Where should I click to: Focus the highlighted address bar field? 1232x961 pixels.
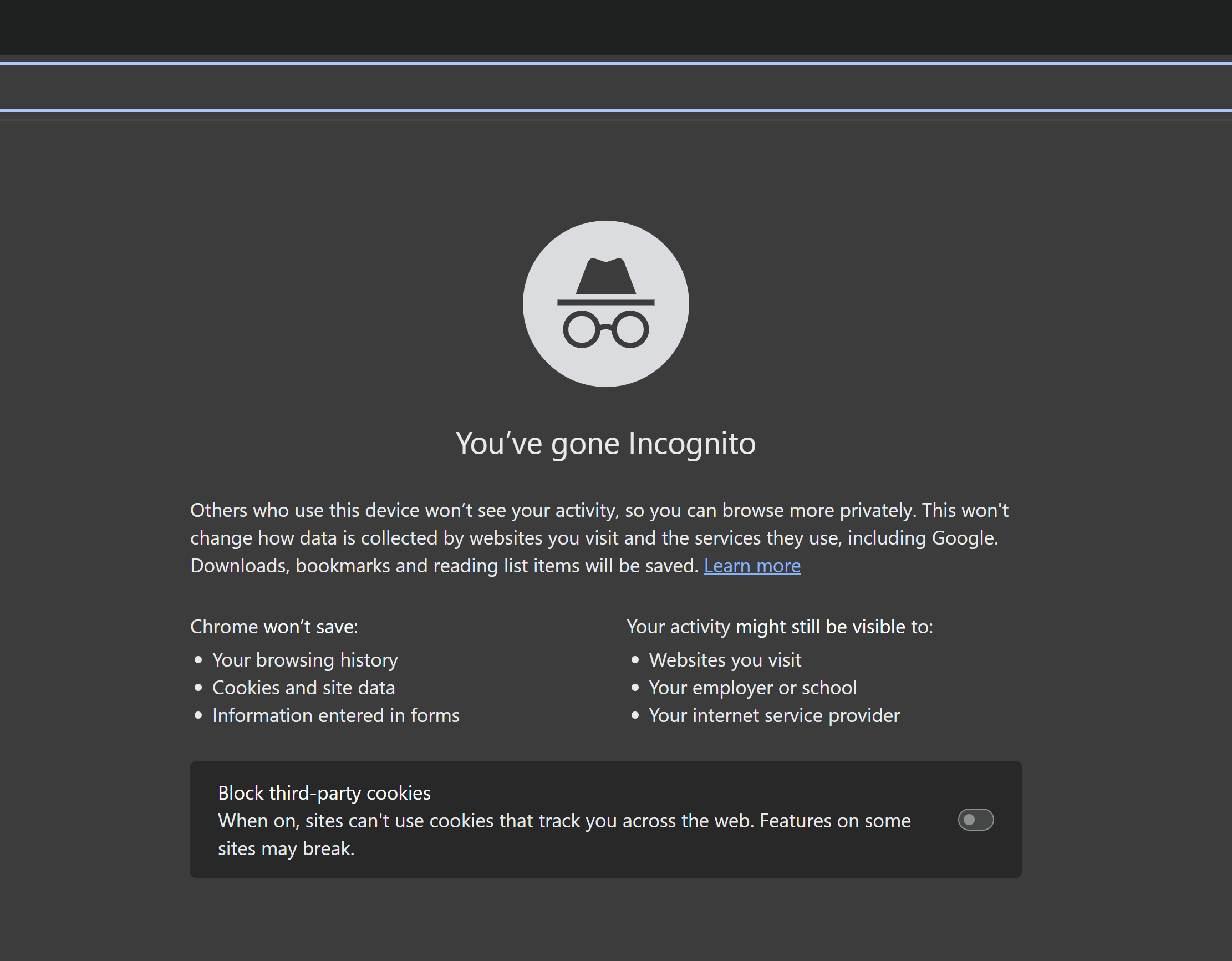click(615, 87)
